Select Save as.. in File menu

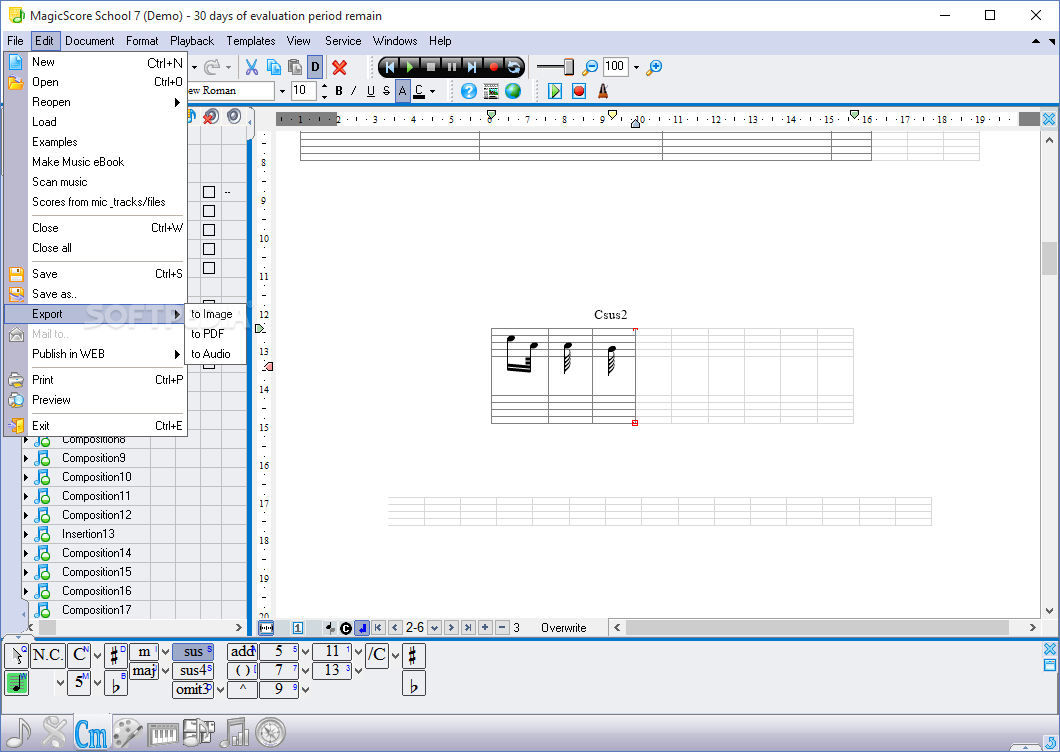pyautogui.click(x=95, y=293)
